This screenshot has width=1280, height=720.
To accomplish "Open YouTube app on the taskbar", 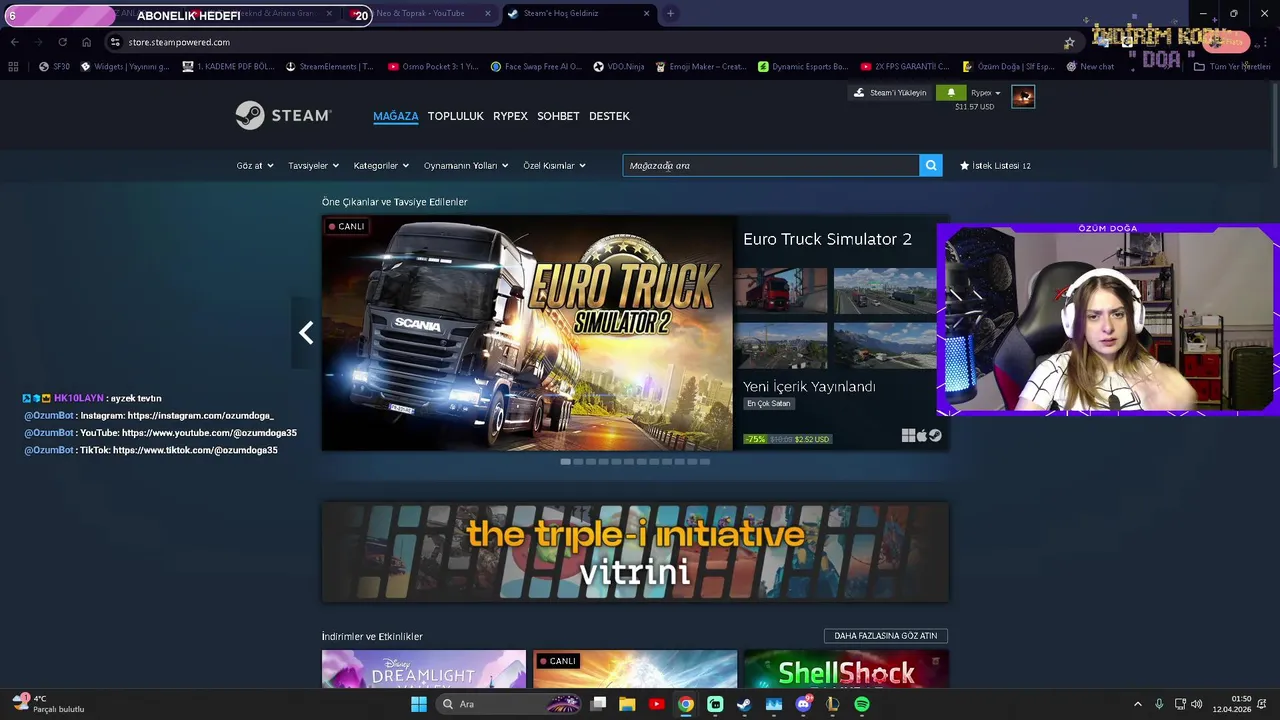I will (x=656, y=704).
